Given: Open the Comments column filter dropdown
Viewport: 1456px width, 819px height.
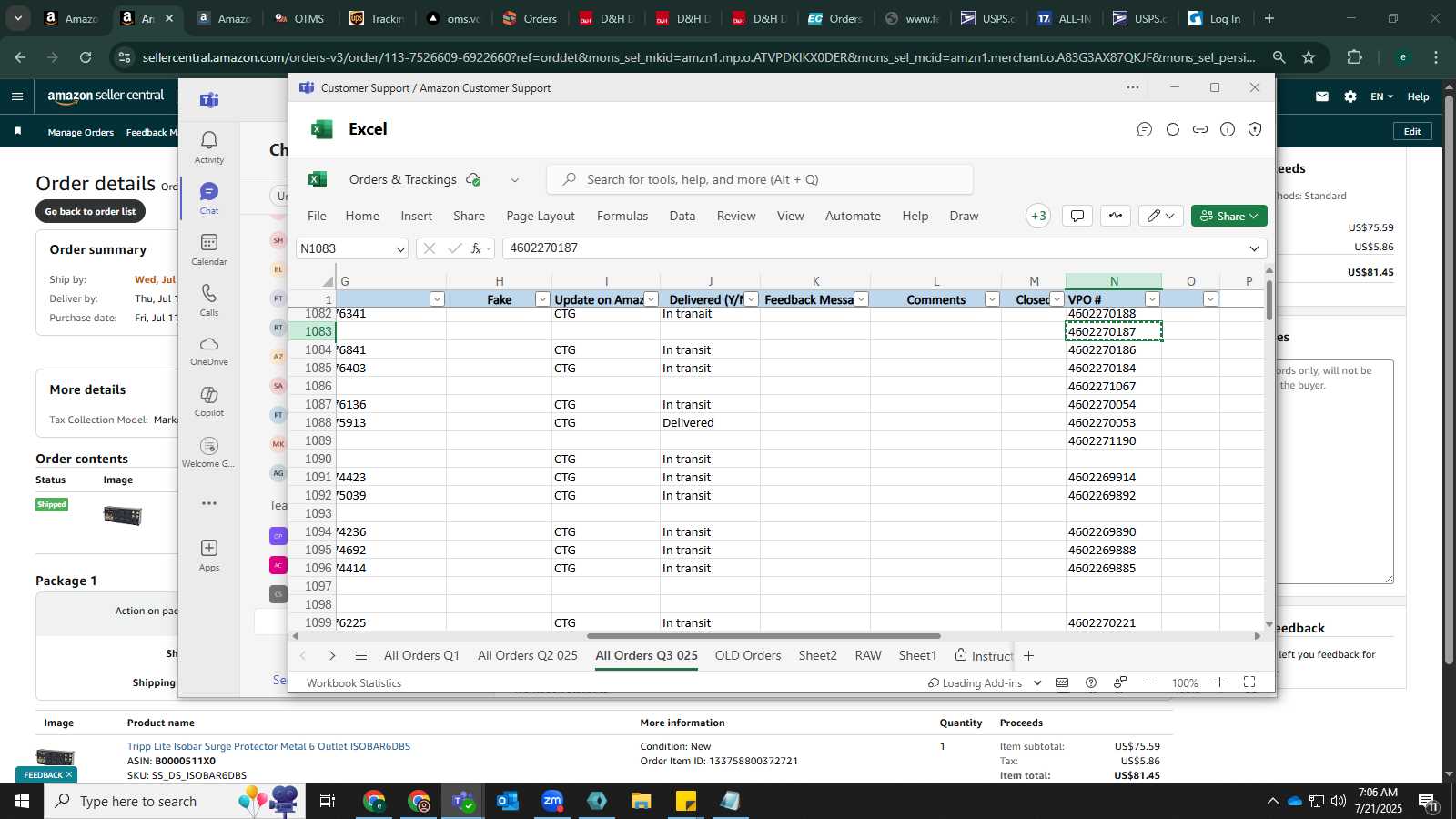Looking at the screenshot, I should 992,299.
